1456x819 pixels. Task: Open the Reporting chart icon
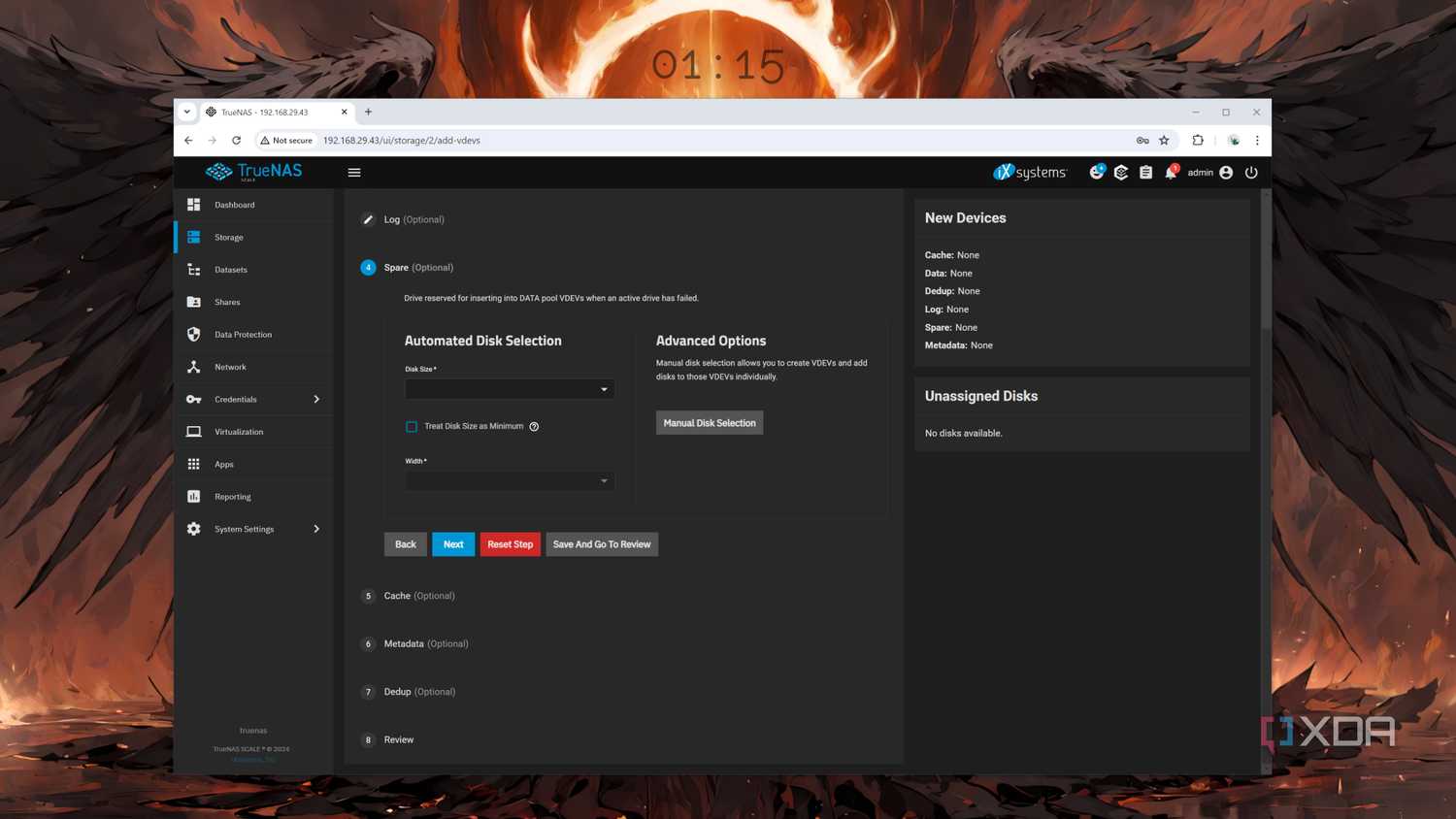coord(193,497)
